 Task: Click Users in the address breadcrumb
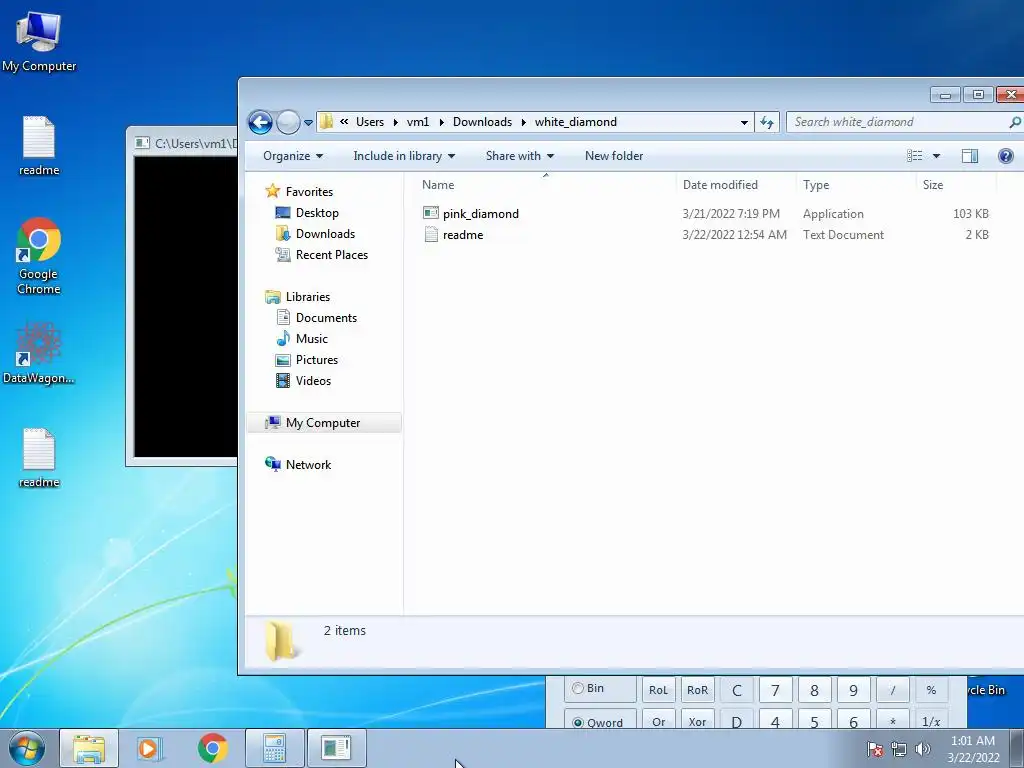370,122
